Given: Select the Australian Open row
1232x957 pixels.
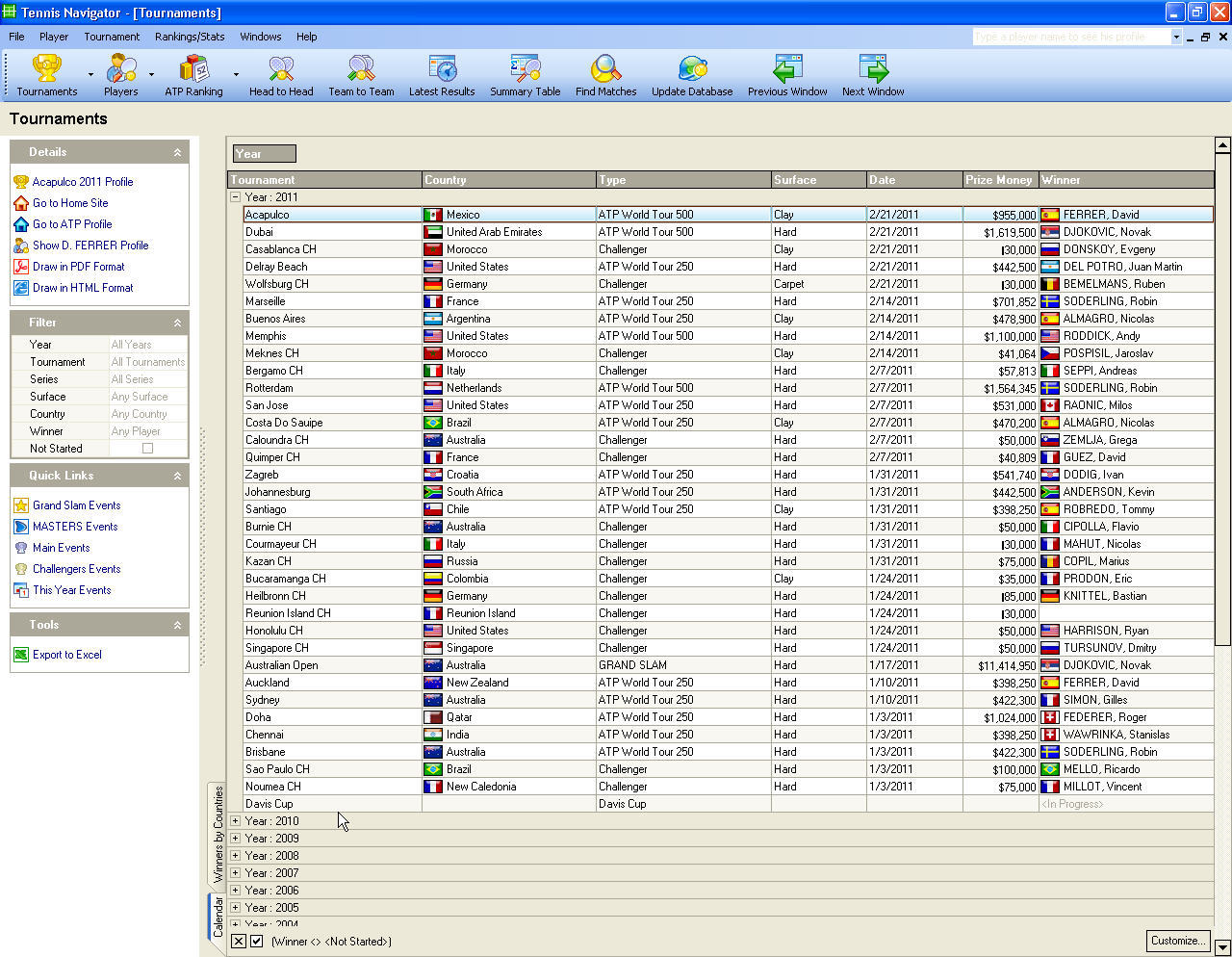Looking at the screenshot, I should point(728,665).
